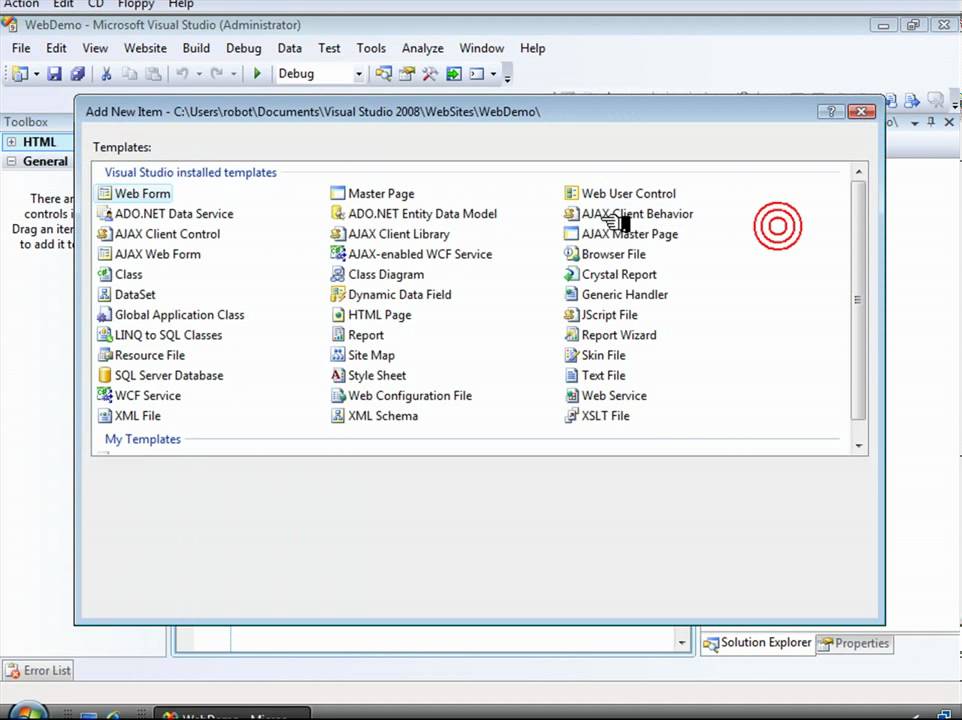Select Web Configuration File template
Screen dimensions: 962x720
[401, 396]
